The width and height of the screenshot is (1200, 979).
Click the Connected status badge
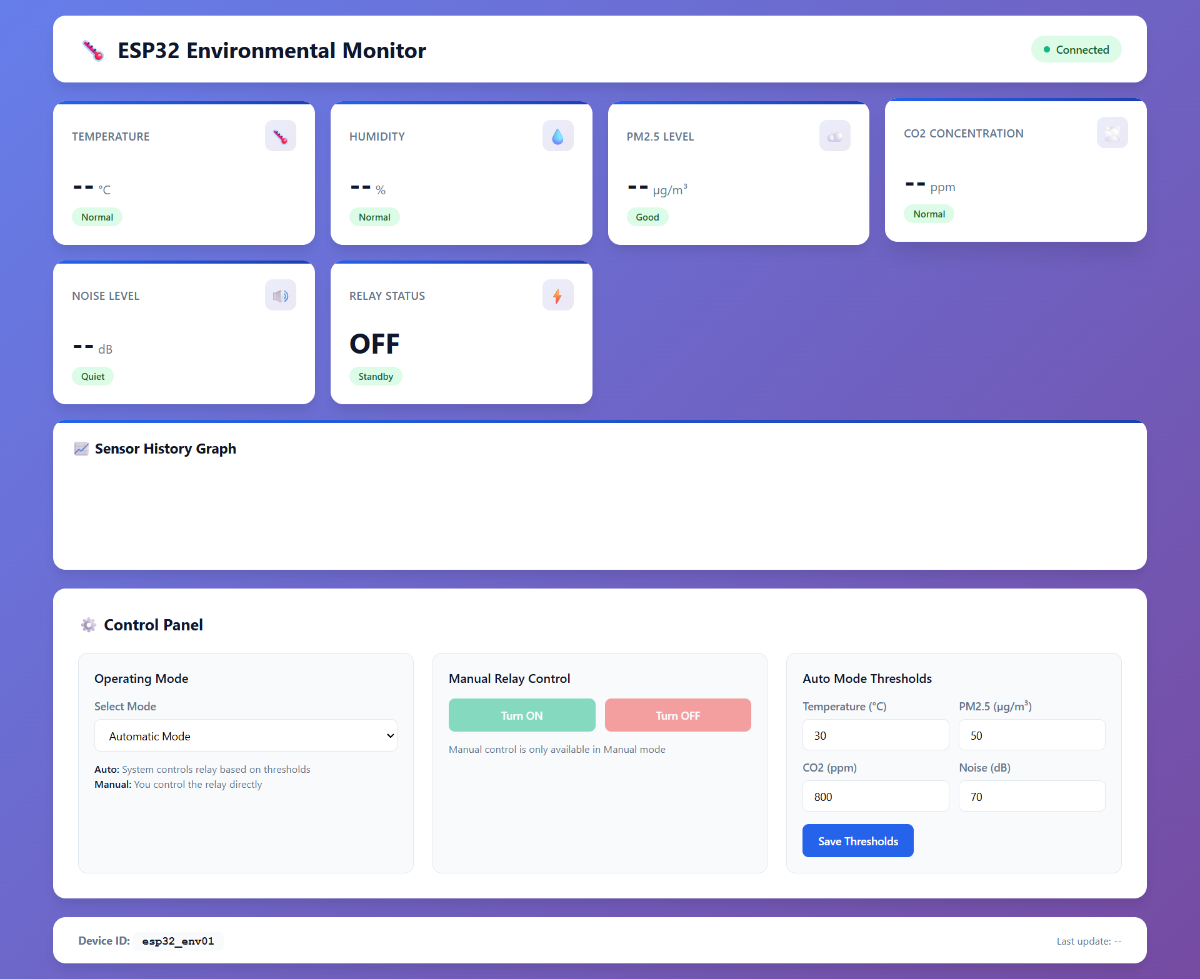tap(1076, 50)
